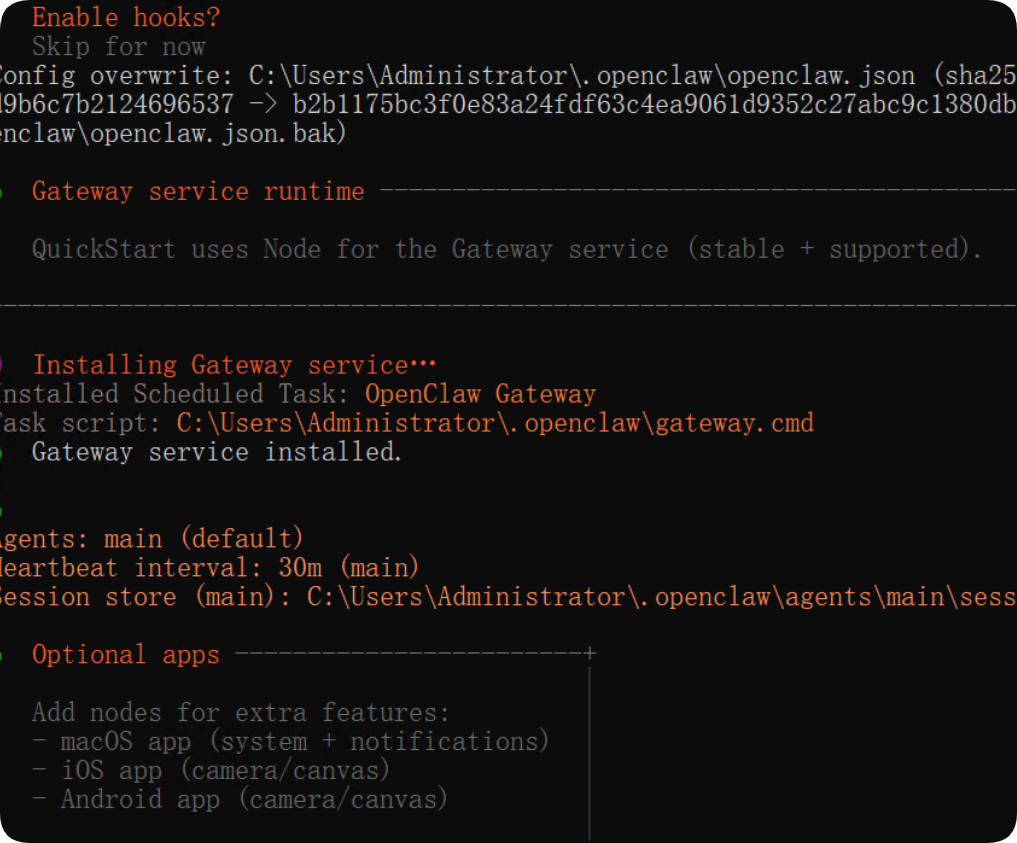Click the "Gateway service runtime" section heading
This screenshot has height=843, width=1017.
(x=198, y=192)
